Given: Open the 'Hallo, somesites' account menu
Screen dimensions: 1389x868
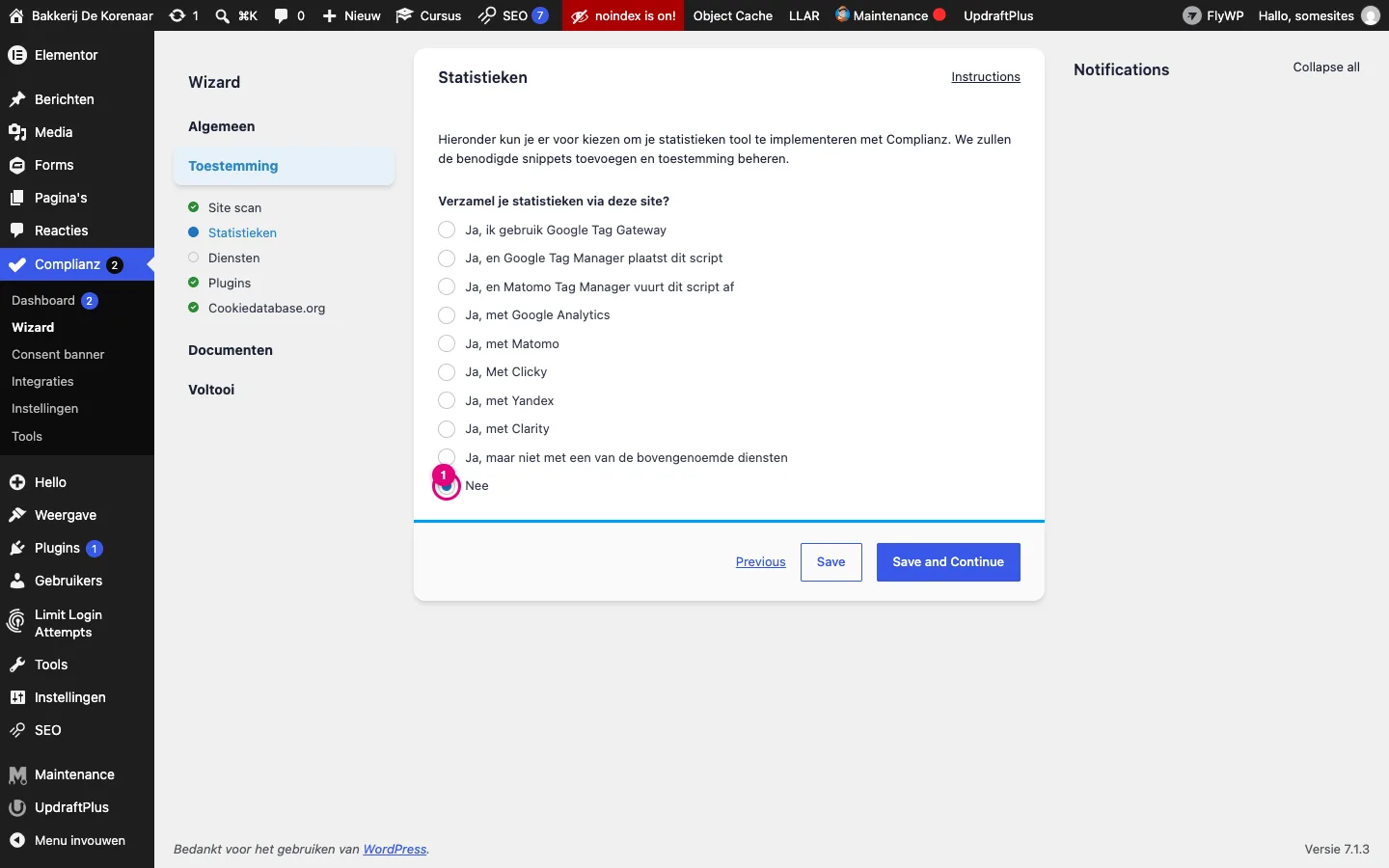Looking at the screenshot, I should click(1319, 15).
